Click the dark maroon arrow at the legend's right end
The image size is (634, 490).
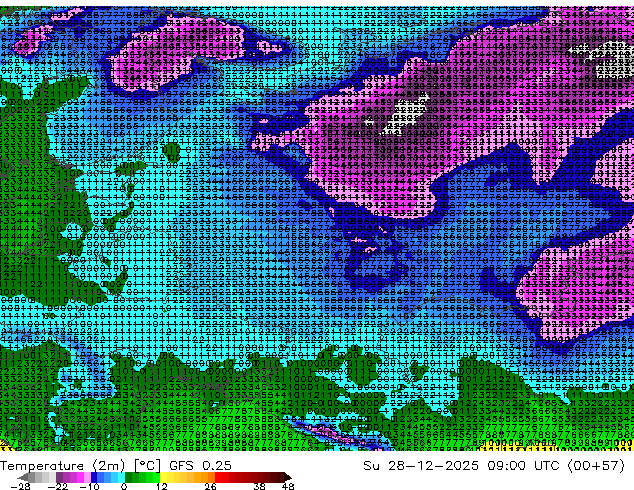[x=288, y=477]
